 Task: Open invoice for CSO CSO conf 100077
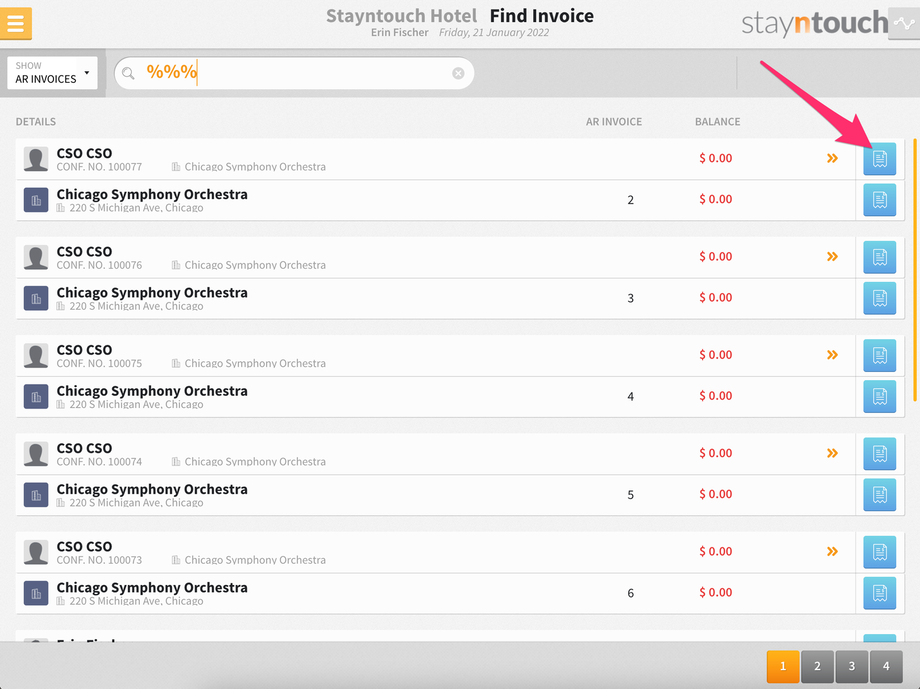[x=880, y=158]
